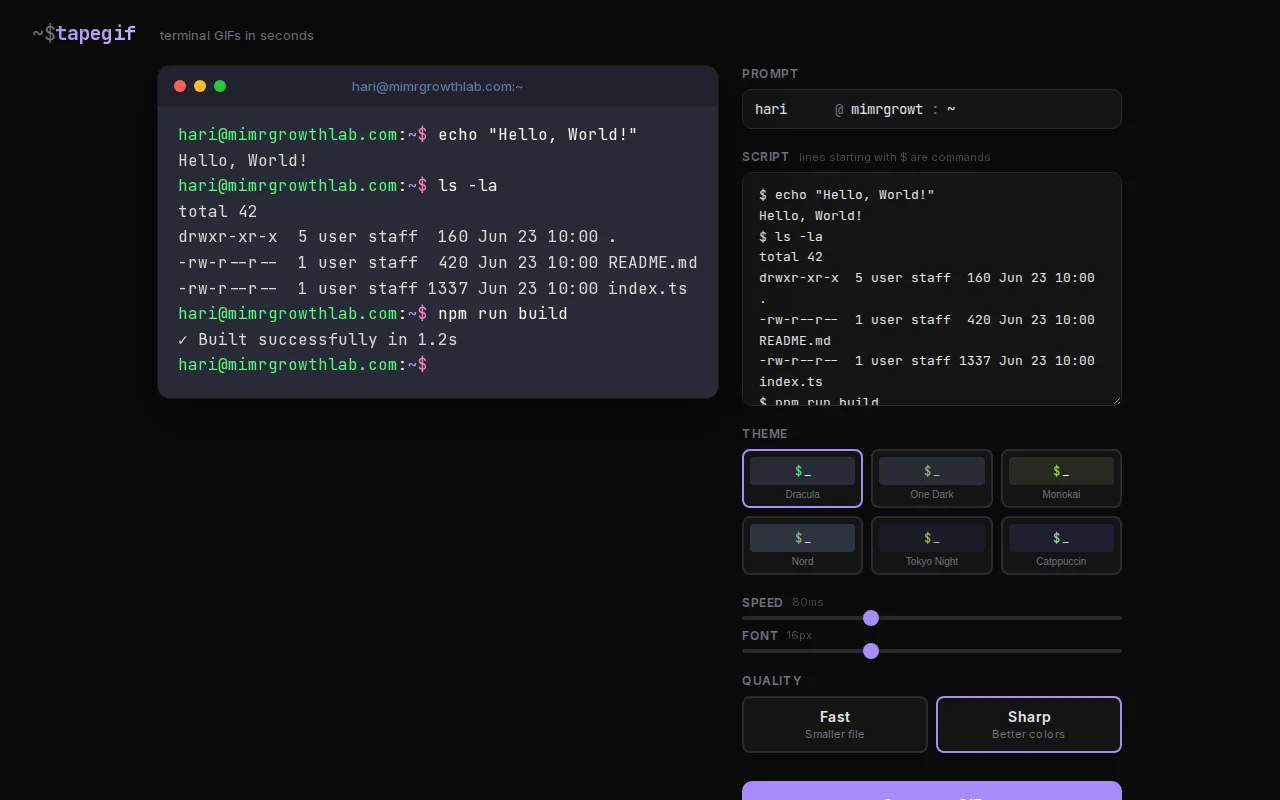Click the index.ts row in terminal preview
Image resolution: width=1280 pixels, height=800 pixels.
click(433, 288)
